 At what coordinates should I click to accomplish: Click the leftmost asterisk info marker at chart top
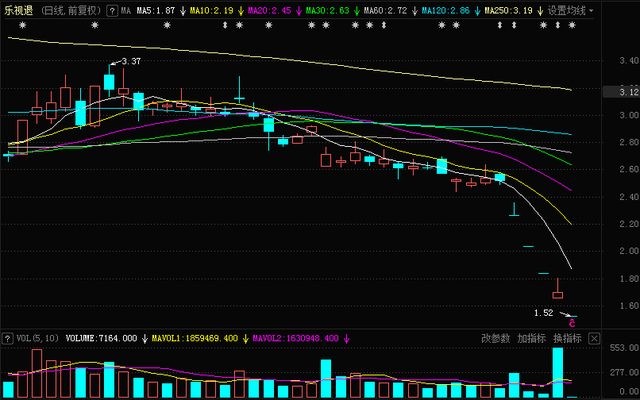pyautogui.click(x=21, y=26)
